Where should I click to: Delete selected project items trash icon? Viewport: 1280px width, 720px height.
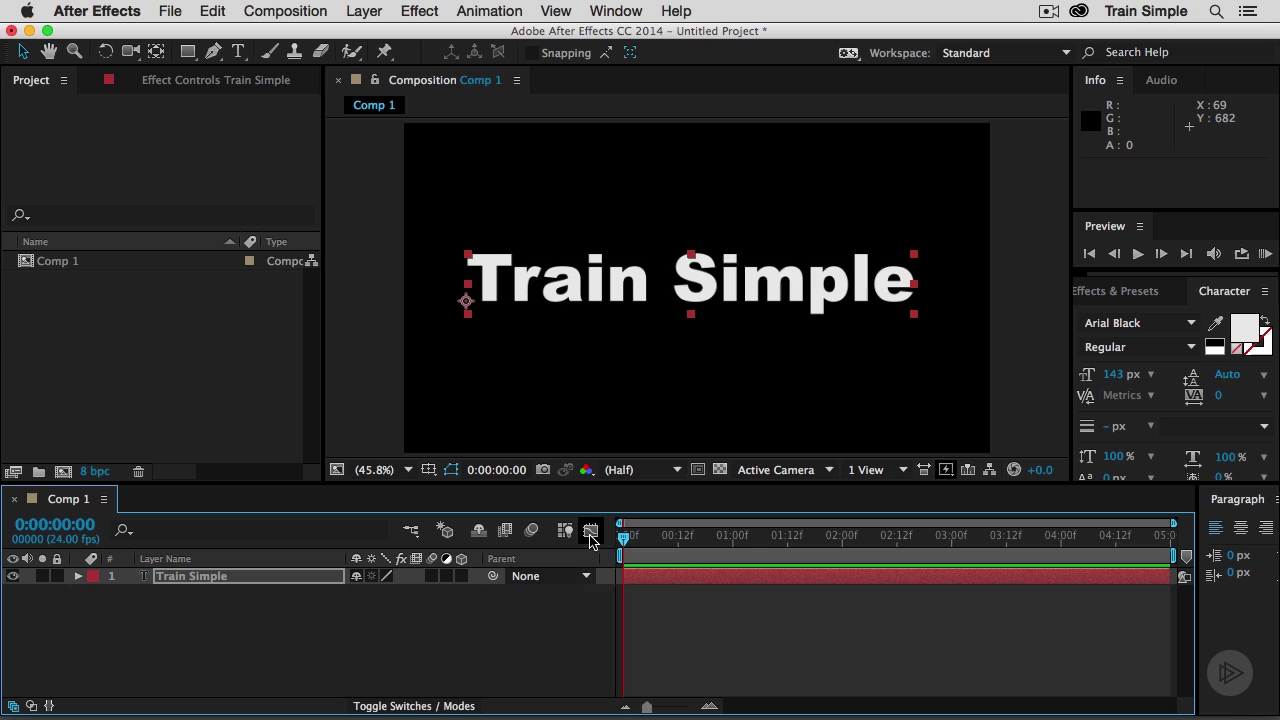click(x=138, y=472)
